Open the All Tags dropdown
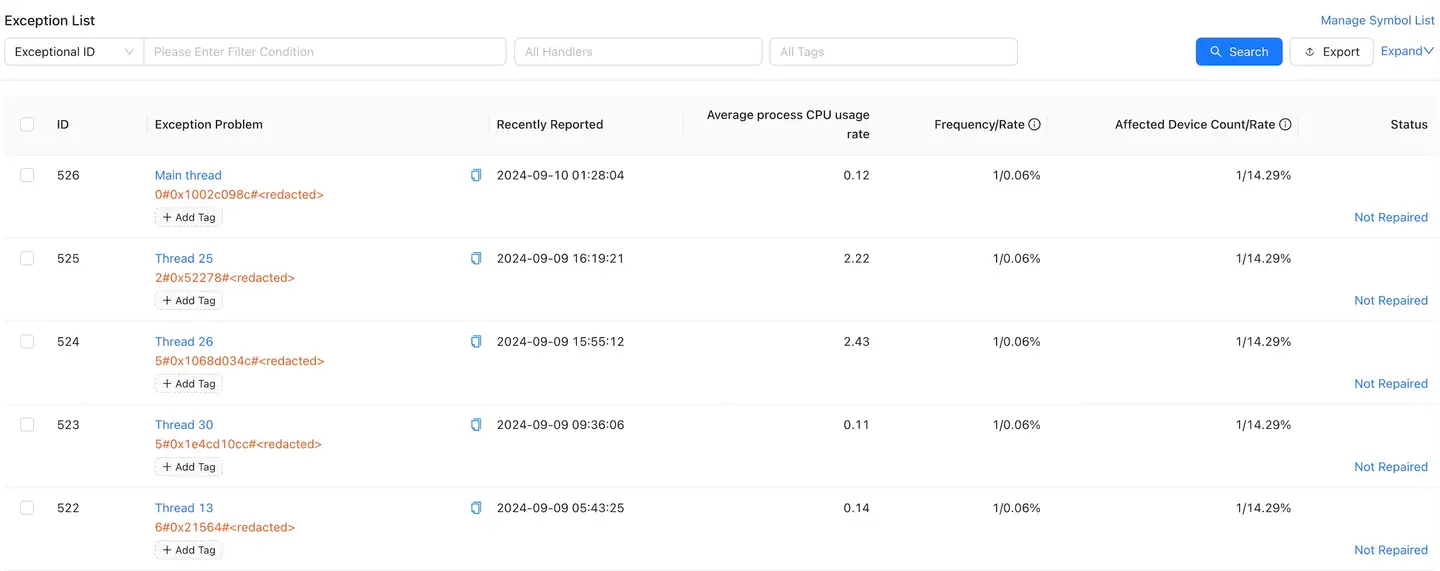The height and width of the screenshot is (571, 1440). pos(892,52)
